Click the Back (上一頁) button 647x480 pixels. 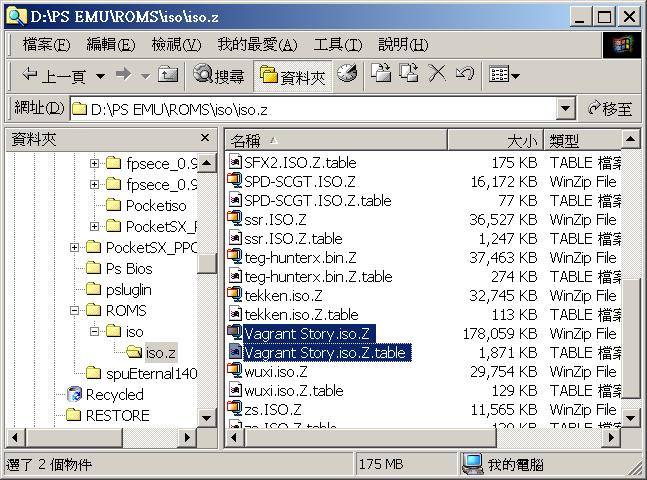click(53, 76)
